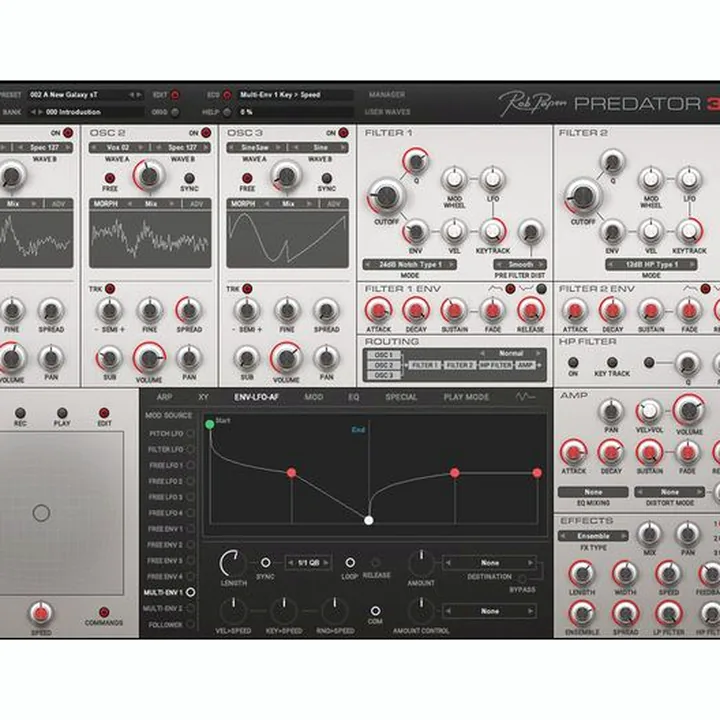Open USER WAVES
This screenshot has height=720, width=720.
point(388,112)
